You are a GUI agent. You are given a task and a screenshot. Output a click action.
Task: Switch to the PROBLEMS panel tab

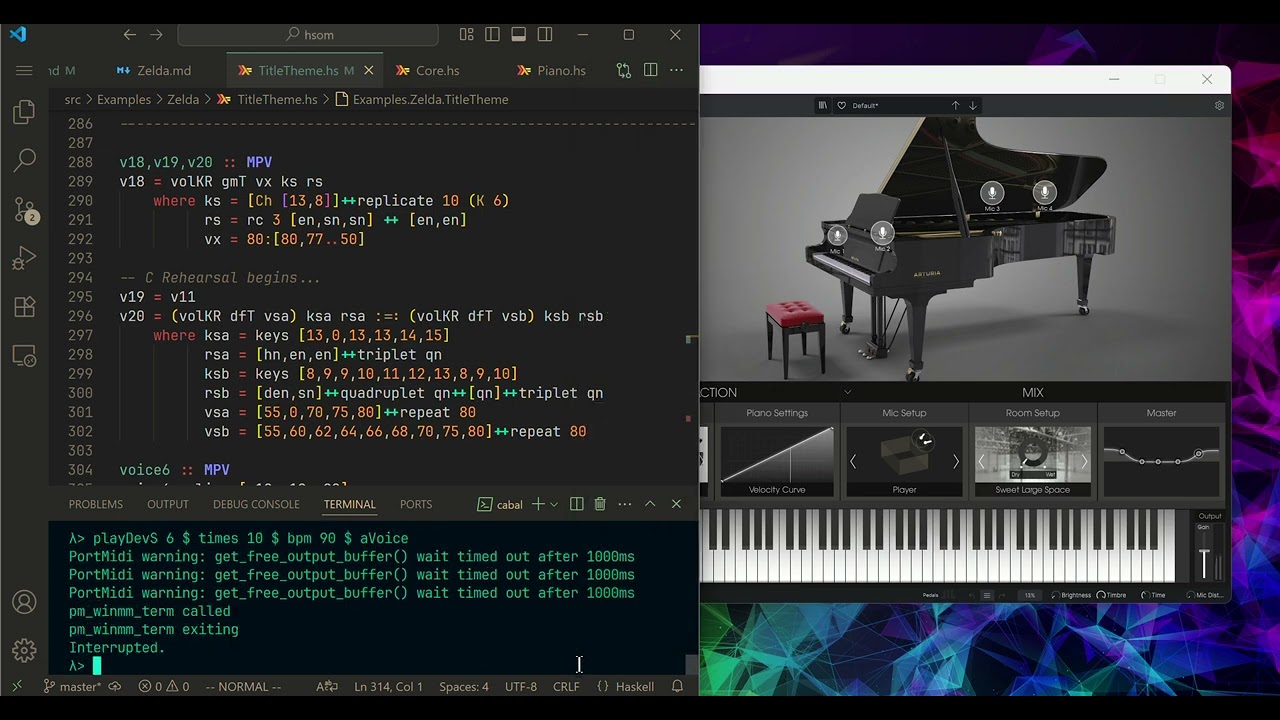coord(96,504)
